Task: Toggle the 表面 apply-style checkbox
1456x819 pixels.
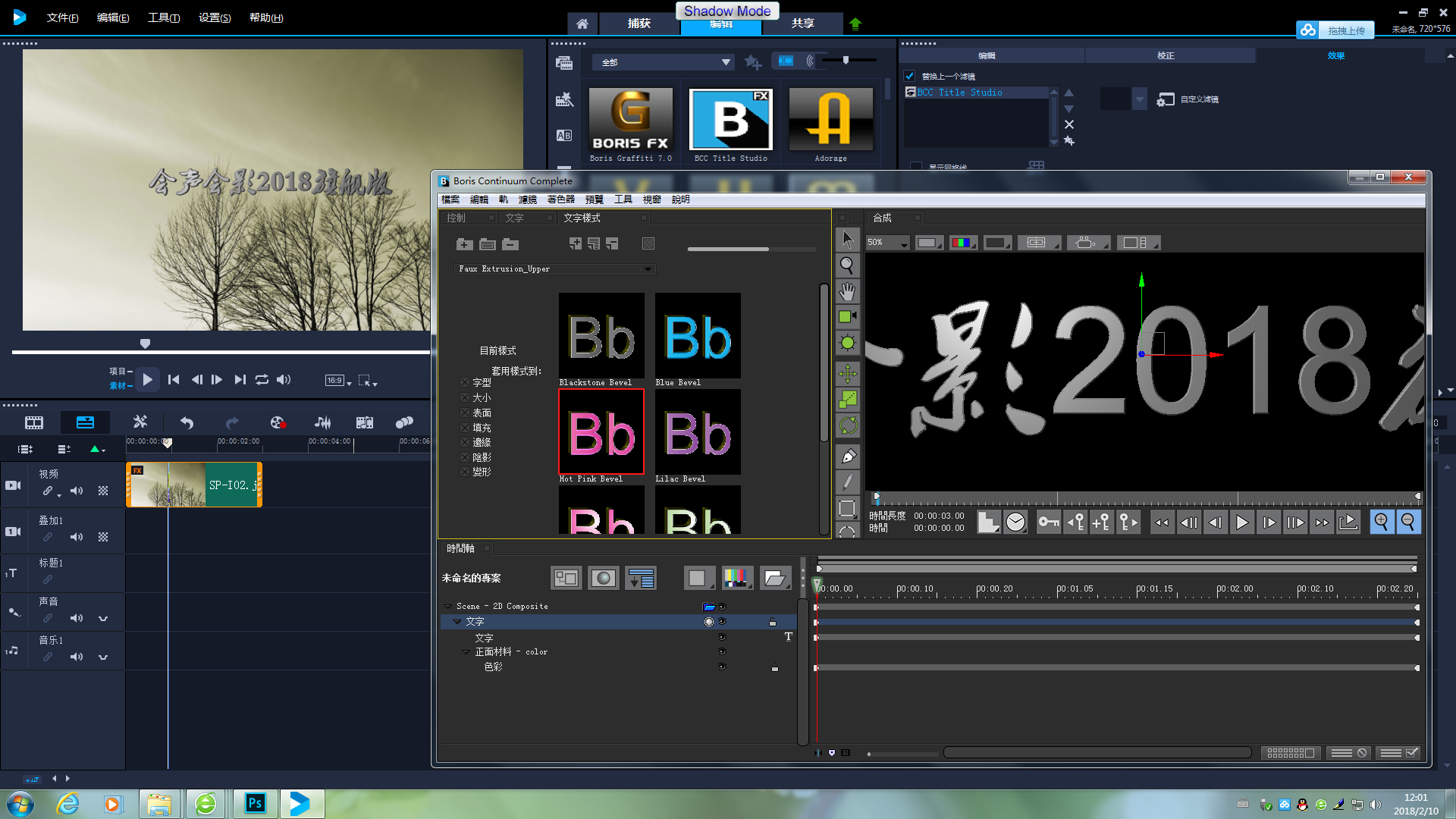Action: pyautogui.click(x=465, y=413)
